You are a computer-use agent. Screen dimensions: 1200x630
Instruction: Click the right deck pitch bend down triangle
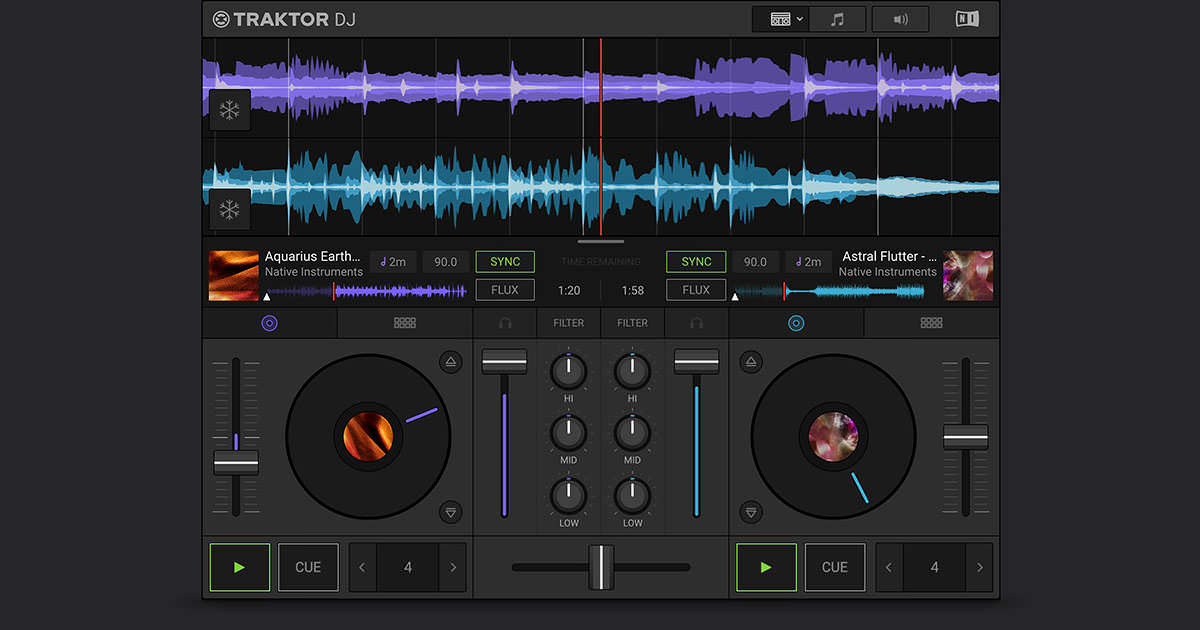(x=752, y=513)
